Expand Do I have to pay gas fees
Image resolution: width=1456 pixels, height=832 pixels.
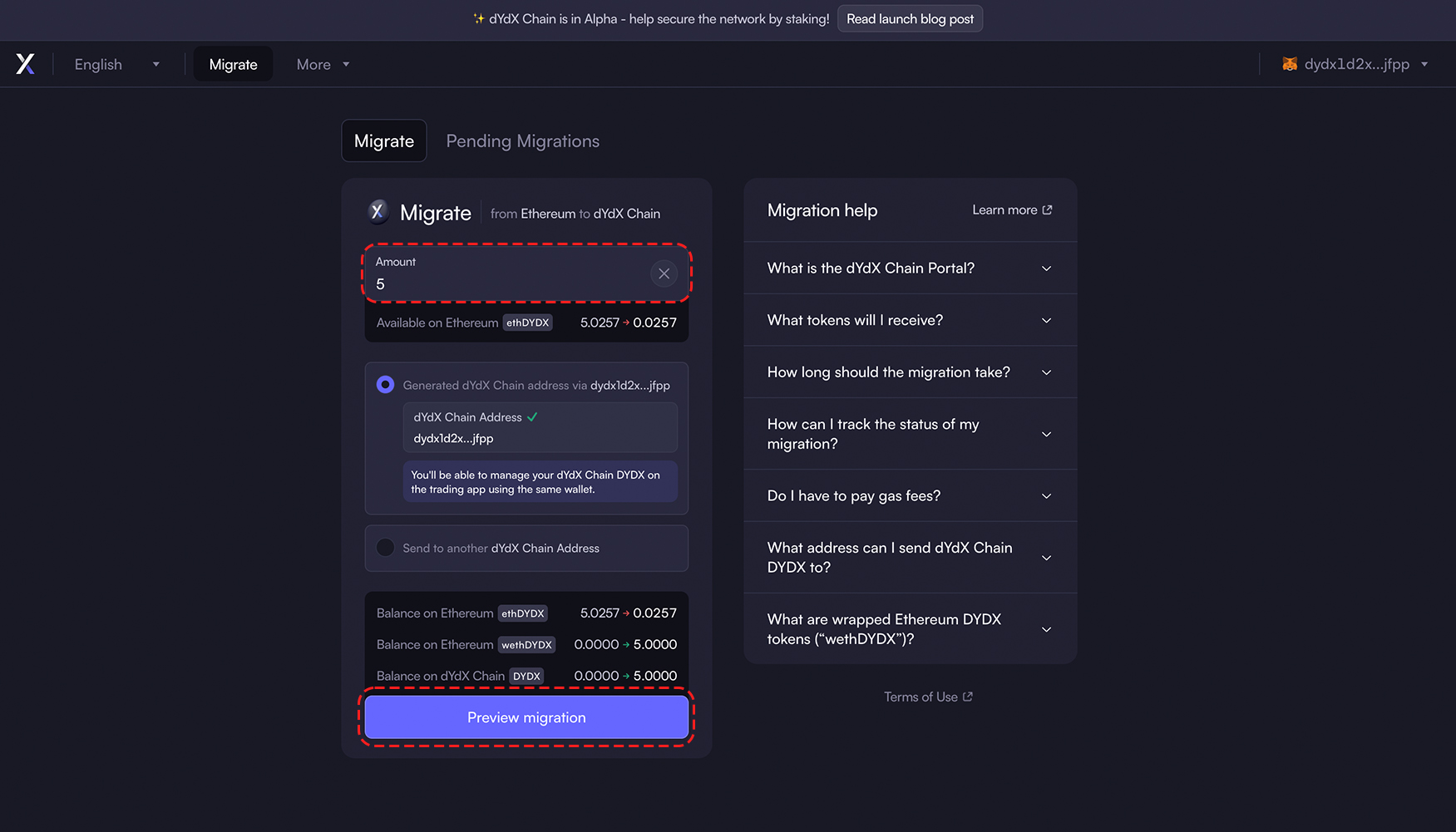[x=911, y=495]
